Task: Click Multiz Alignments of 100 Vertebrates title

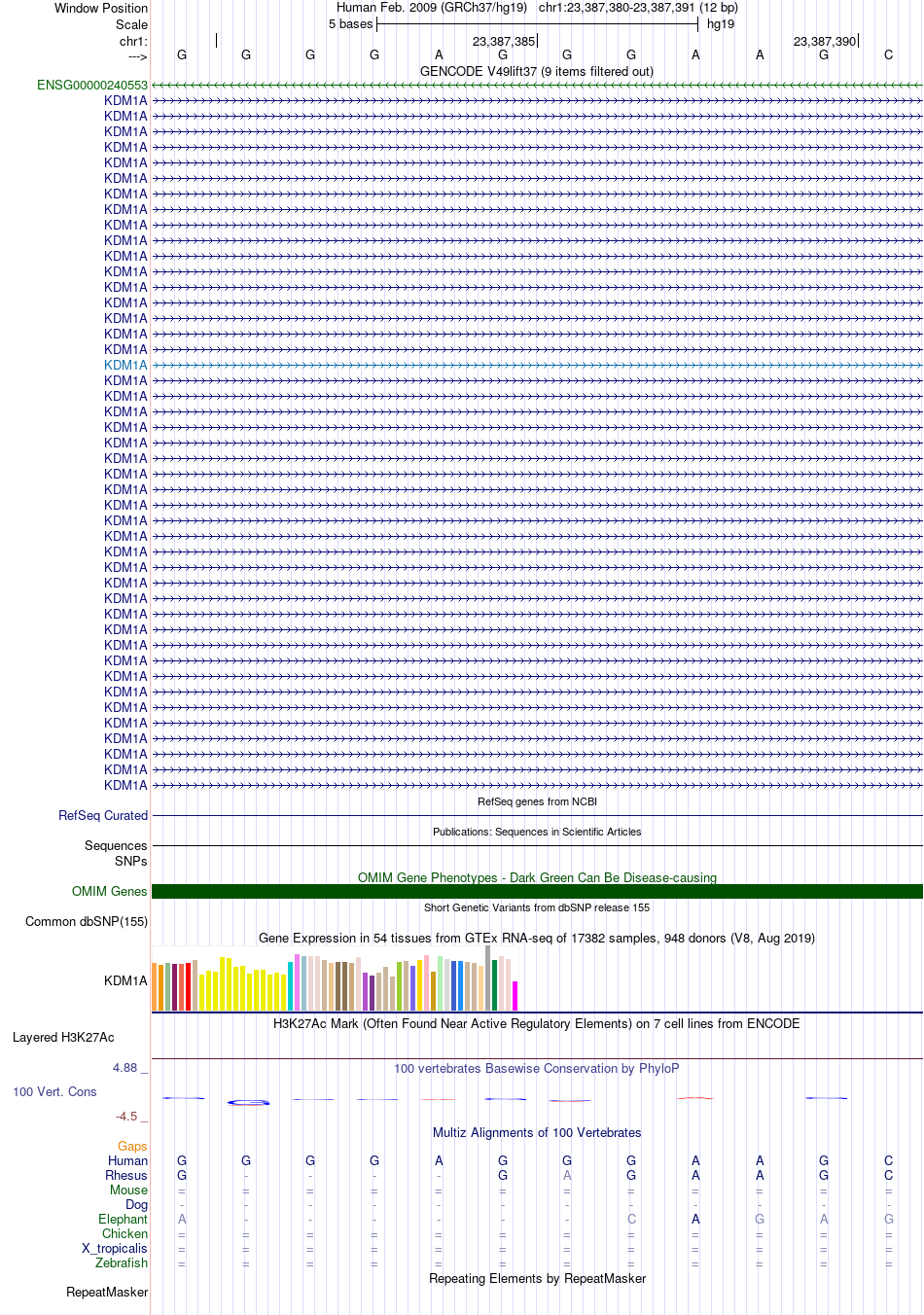Action: coord(537,1133)
